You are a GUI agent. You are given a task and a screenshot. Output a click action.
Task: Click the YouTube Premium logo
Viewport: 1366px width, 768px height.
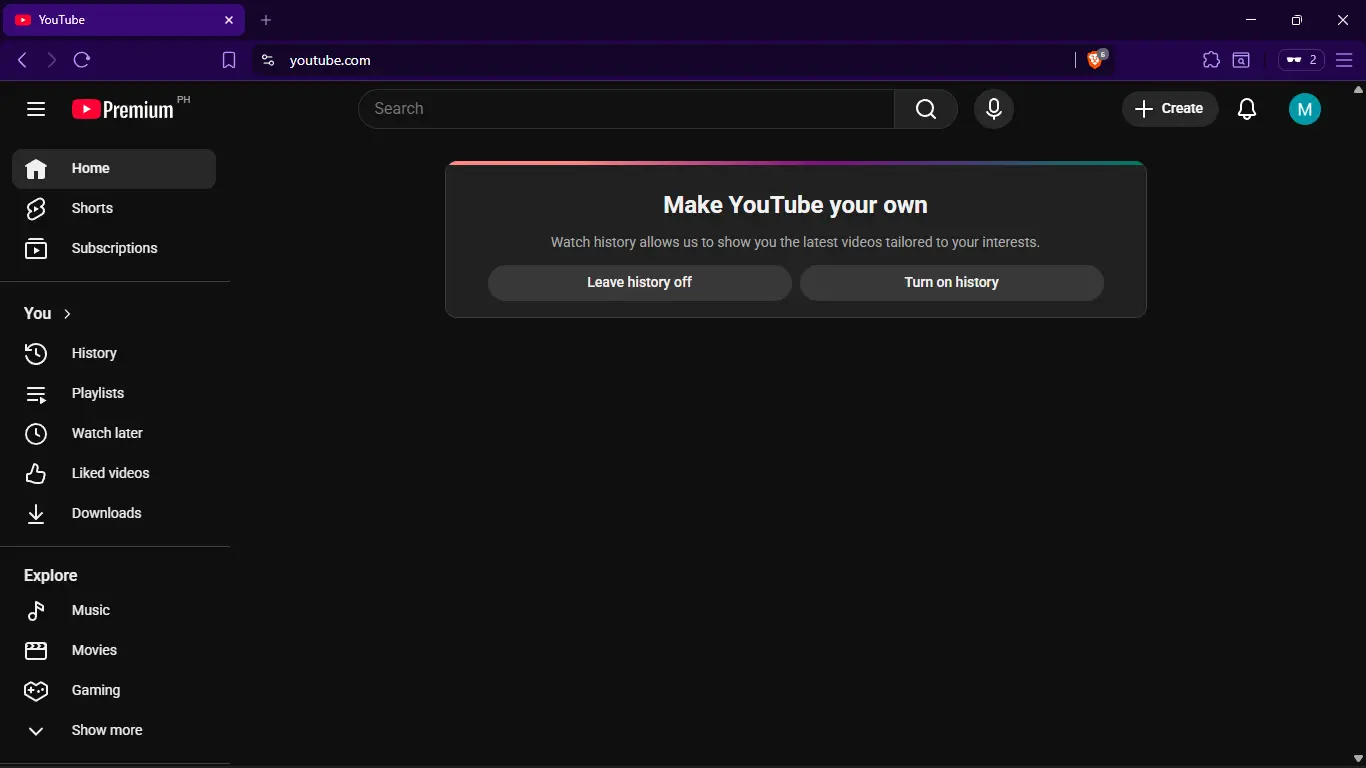[x=123, y=109]
